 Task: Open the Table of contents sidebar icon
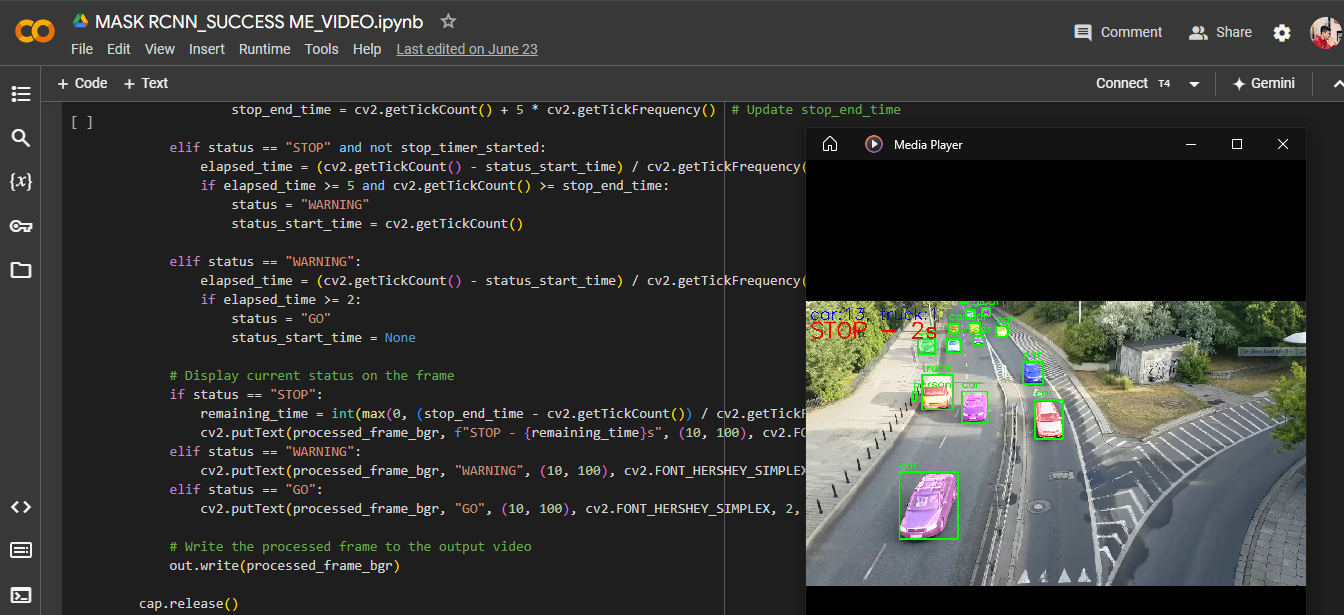tap(21, 94)
